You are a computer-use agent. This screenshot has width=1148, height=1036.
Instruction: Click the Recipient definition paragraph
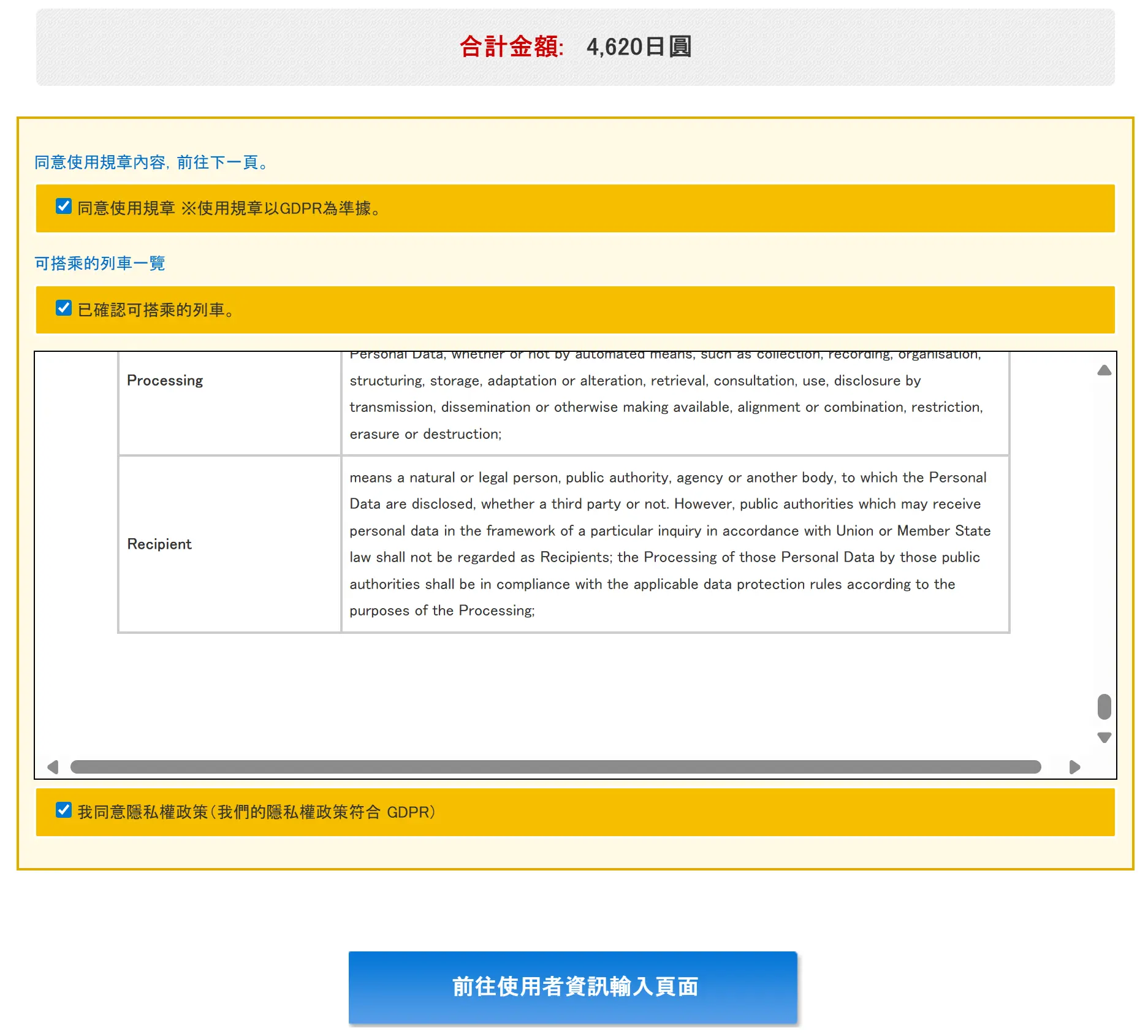click(668, 544)
